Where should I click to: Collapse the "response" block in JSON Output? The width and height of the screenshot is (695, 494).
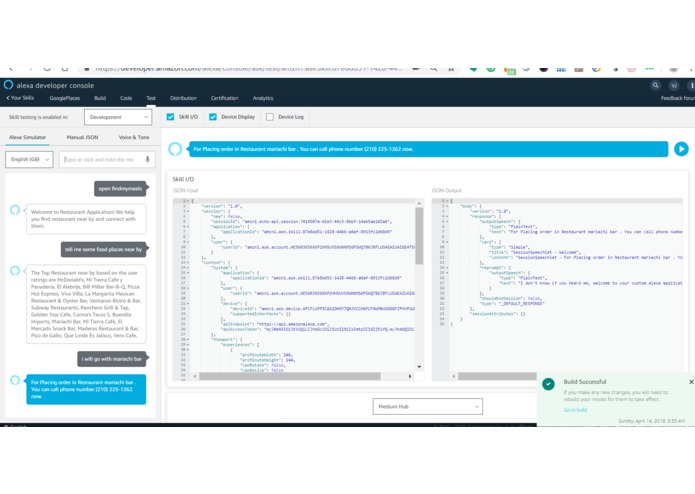(x=447, y=216)
